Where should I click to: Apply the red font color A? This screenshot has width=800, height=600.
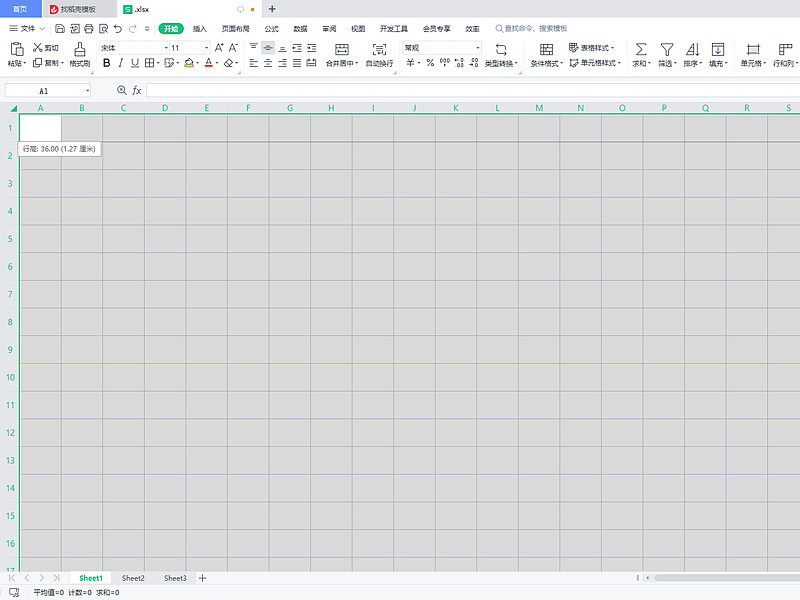pyautogui.click(x=209, y=63)
